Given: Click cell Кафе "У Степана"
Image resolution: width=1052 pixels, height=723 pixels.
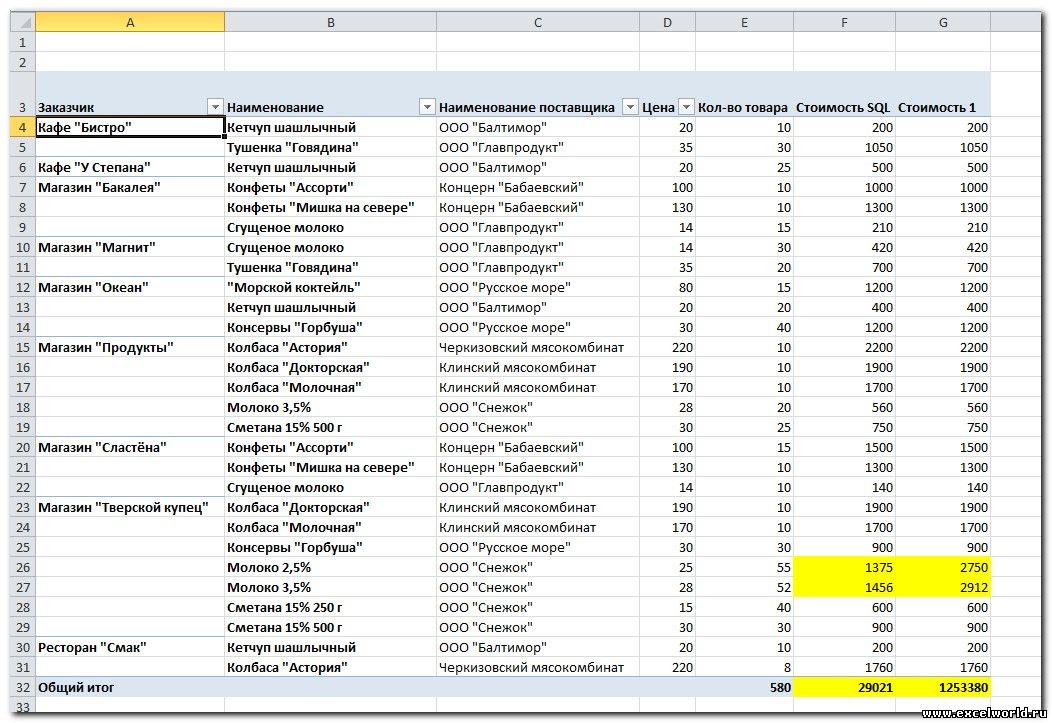Looking at the screenshot, I should click(129, 167).
